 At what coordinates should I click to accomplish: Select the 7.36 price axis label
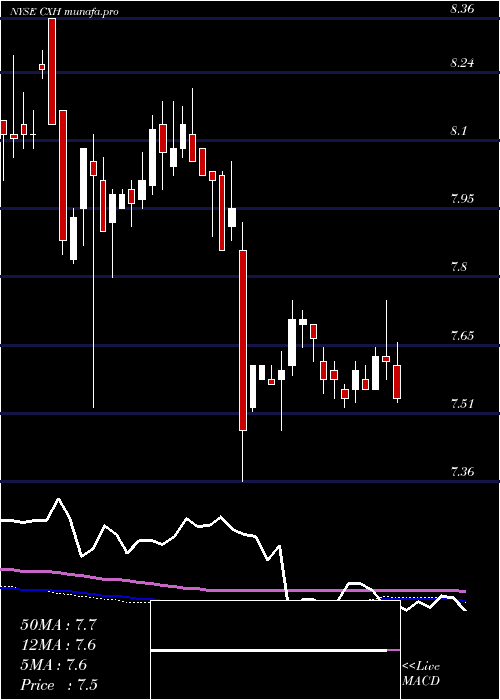tap(462, 472)
